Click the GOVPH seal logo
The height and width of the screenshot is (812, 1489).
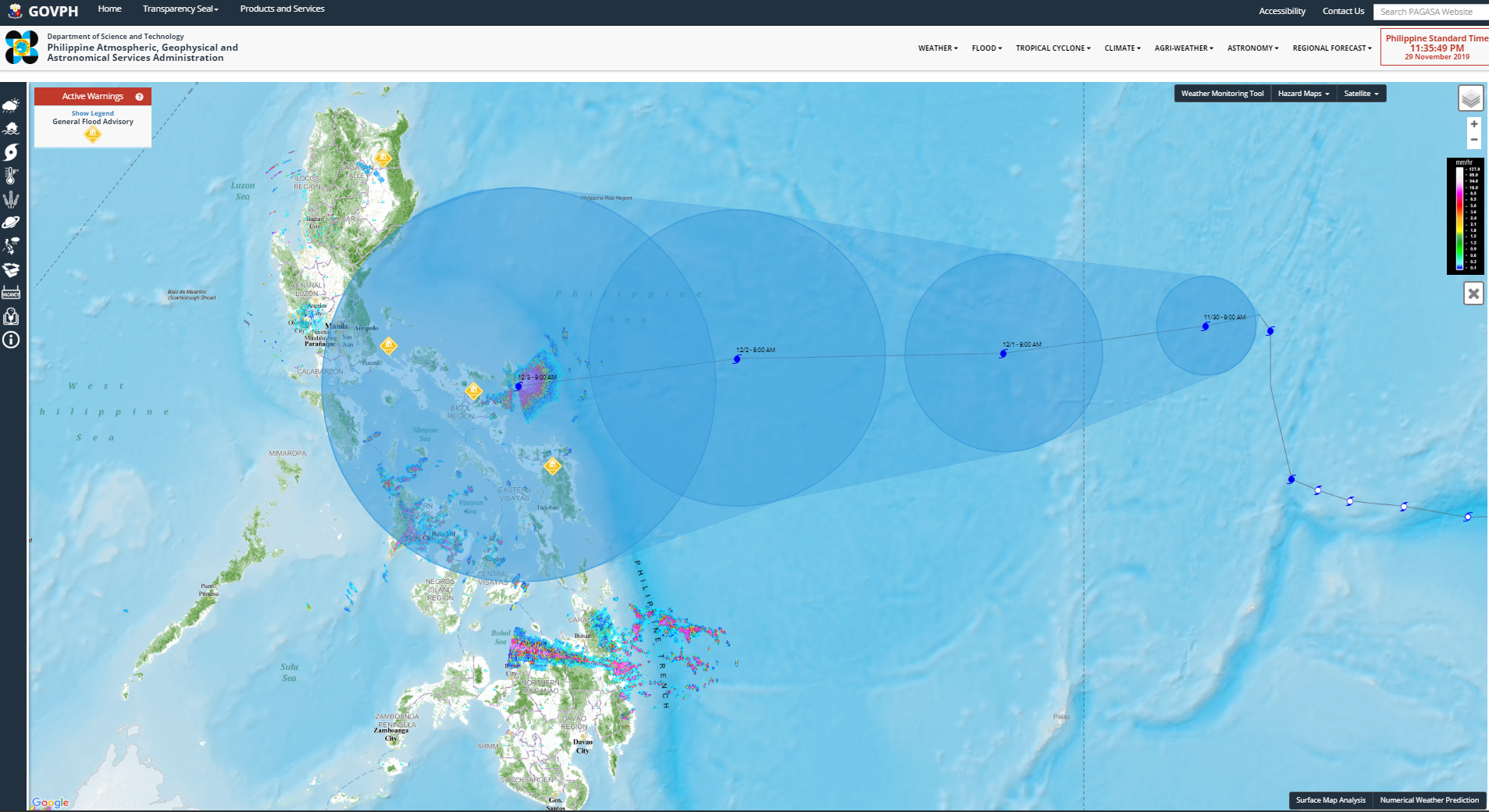coord(15,11)
